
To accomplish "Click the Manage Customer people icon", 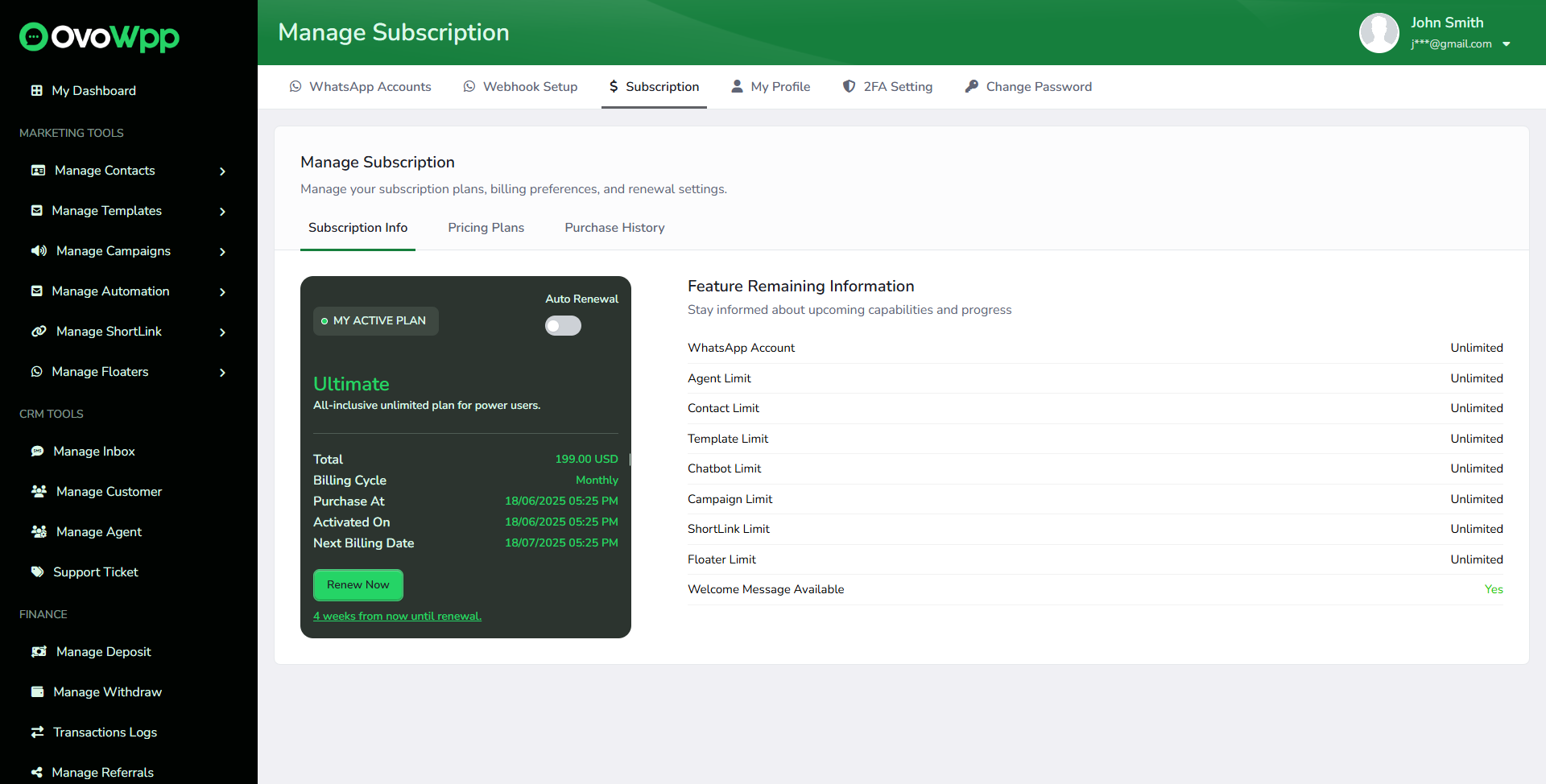I will pos(39,491).
